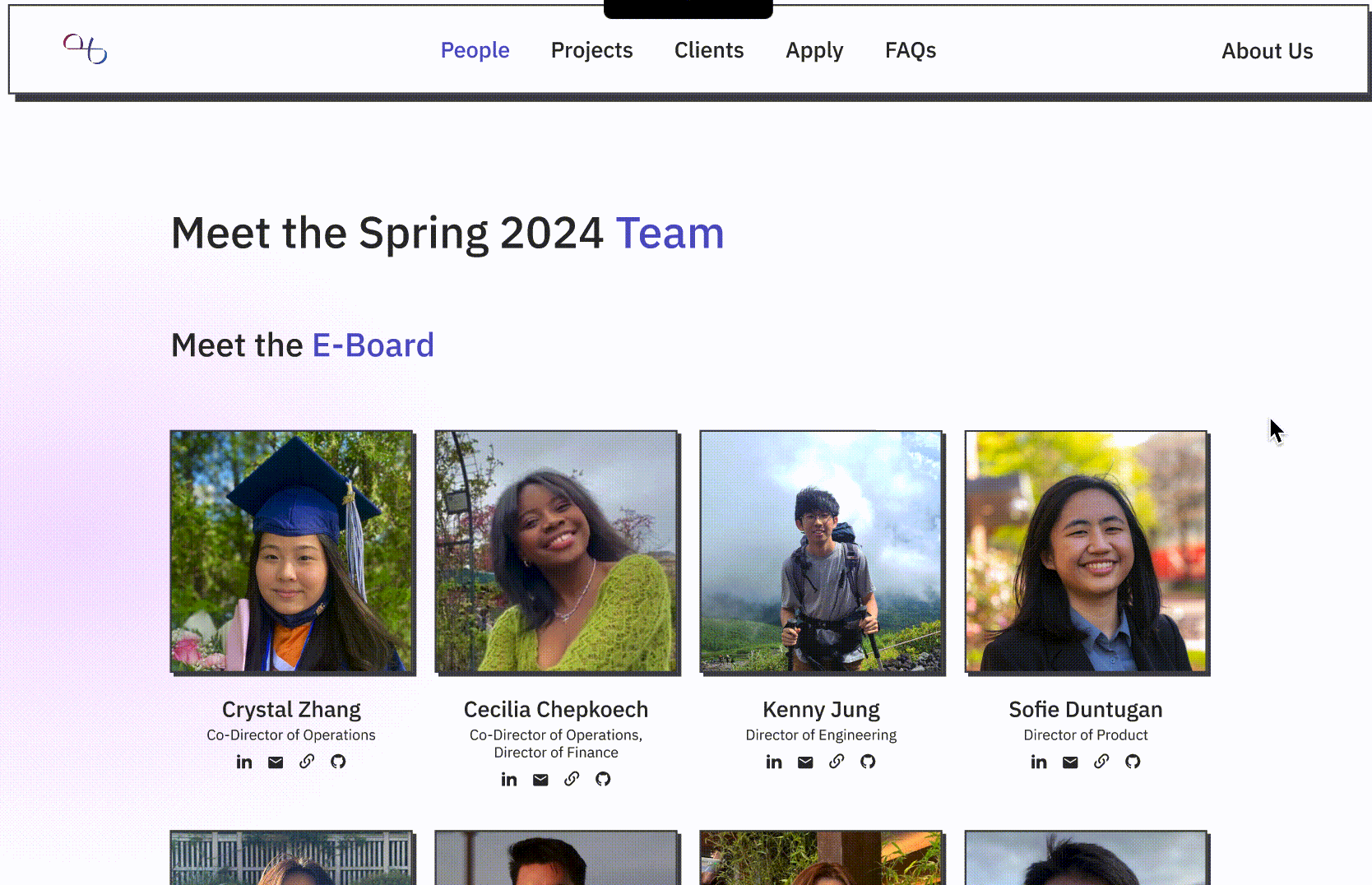Open Kenny Jung's personal website link
The width and height of the screenshot is (1372, 885).
(x=837, y=762)
